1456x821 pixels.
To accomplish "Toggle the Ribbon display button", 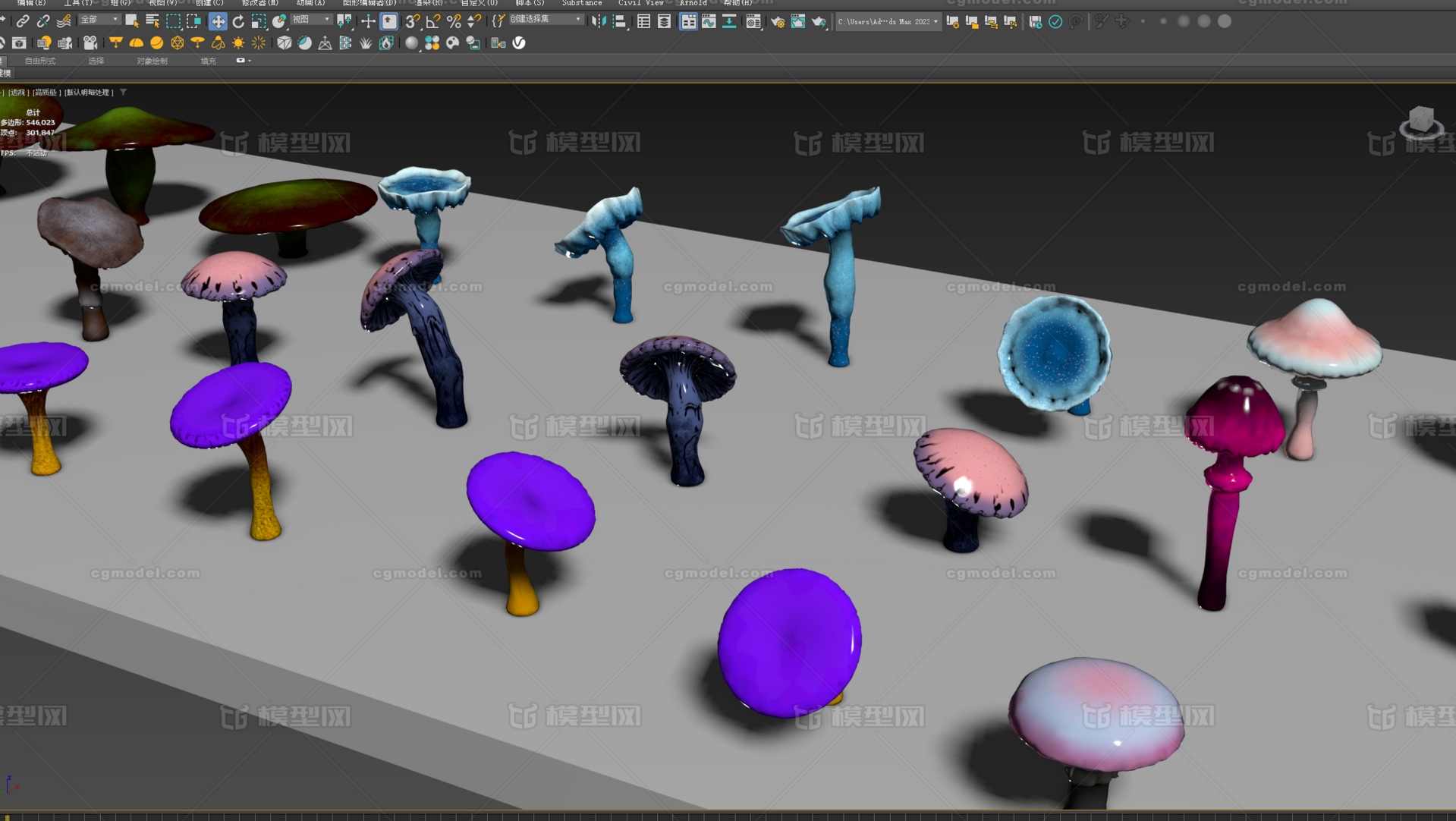I will (x=688, y=21).
